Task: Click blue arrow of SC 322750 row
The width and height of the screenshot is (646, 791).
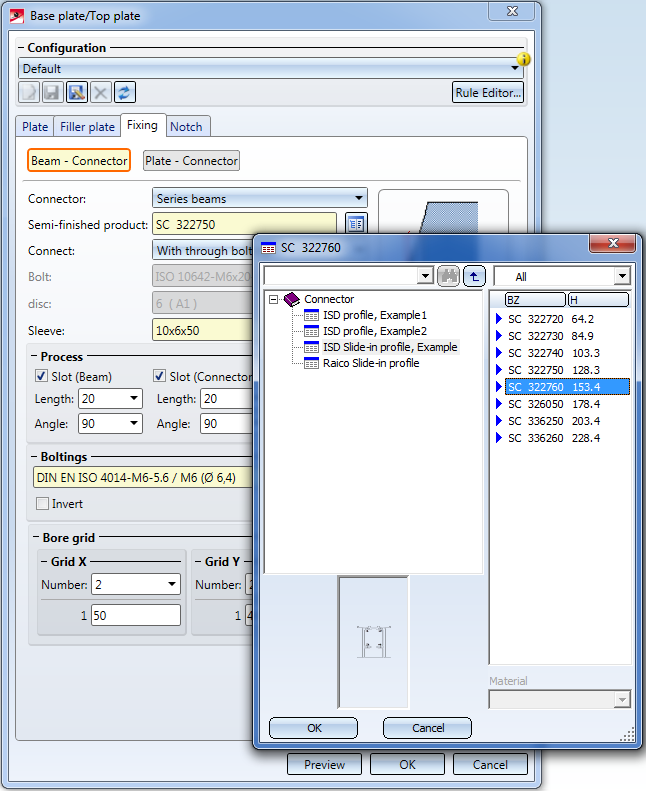Action: [499, 370]
